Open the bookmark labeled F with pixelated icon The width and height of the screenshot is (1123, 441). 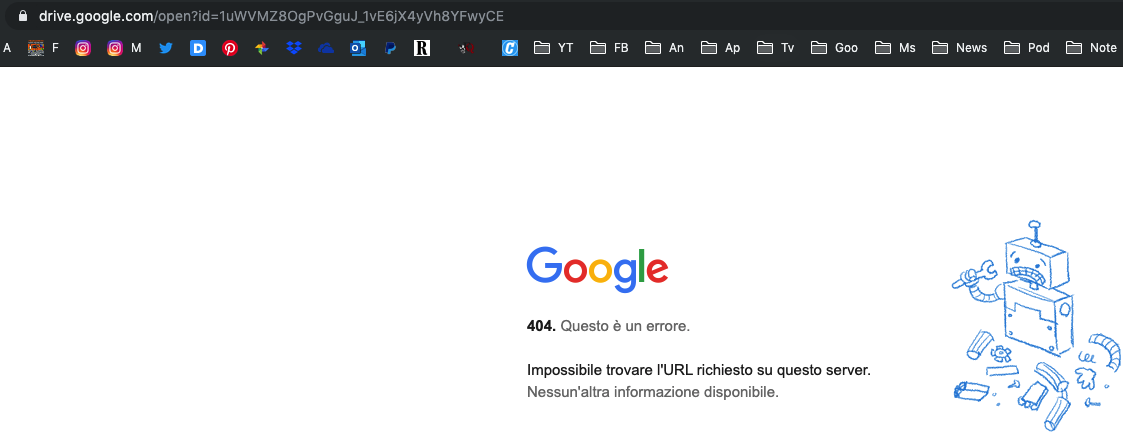[43, 48]
